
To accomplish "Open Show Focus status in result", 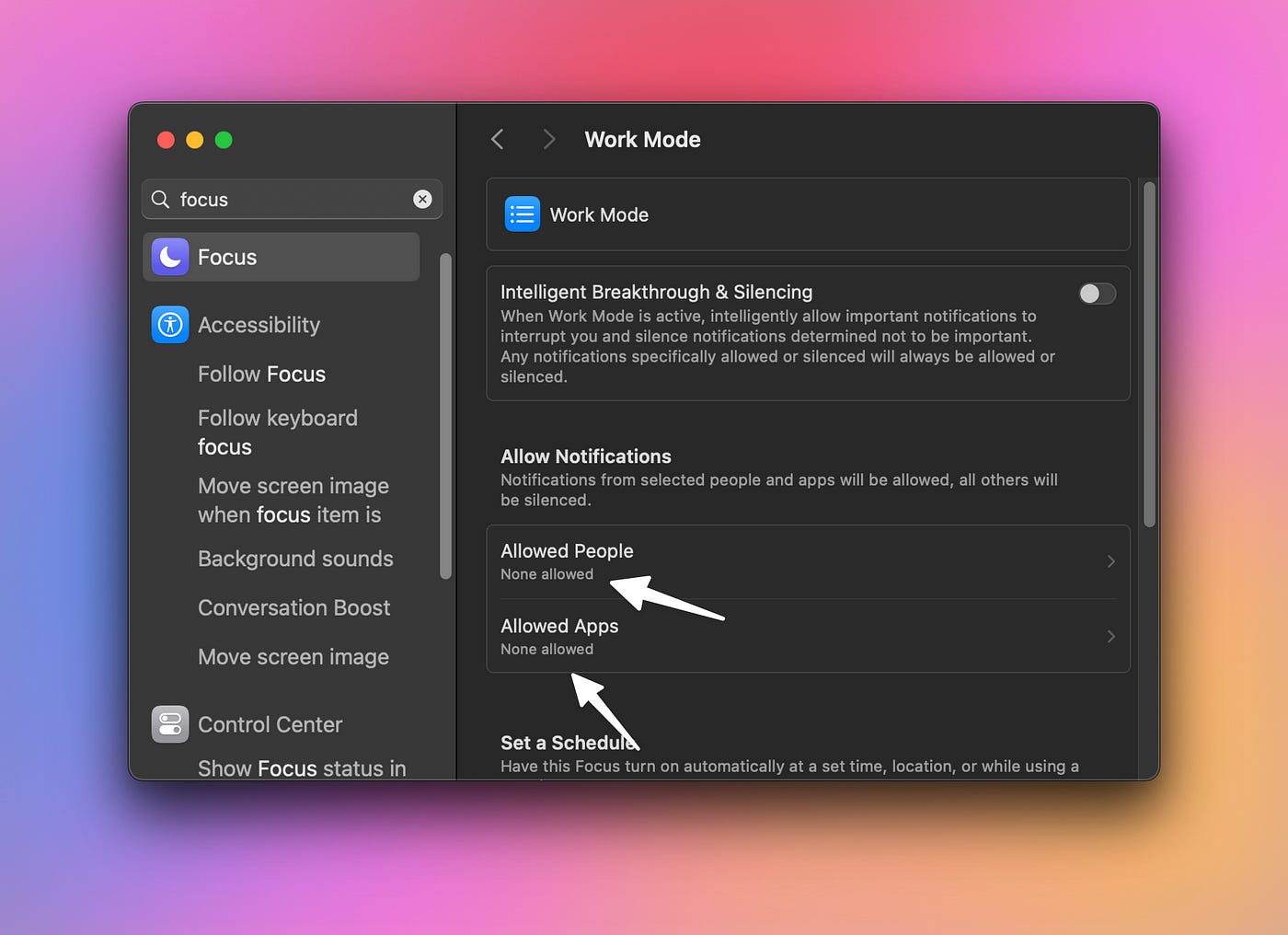I will point(302,768).
